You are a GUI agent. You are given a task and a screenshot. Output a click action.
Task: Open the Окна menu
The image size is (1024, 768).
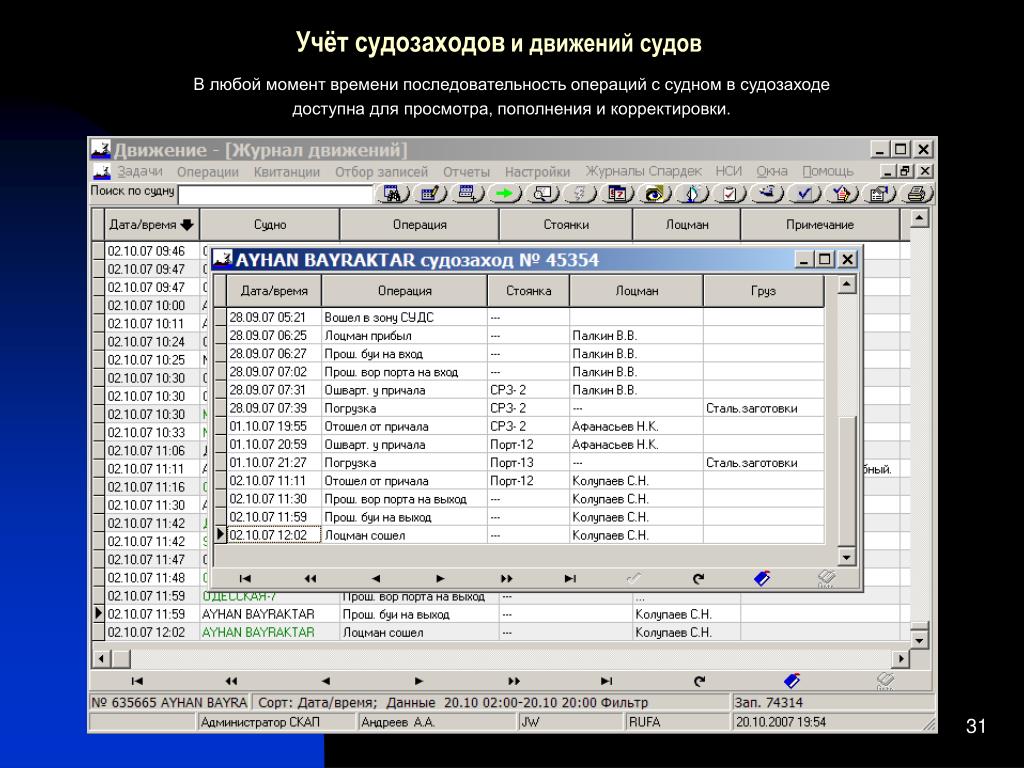click(772, 171)
